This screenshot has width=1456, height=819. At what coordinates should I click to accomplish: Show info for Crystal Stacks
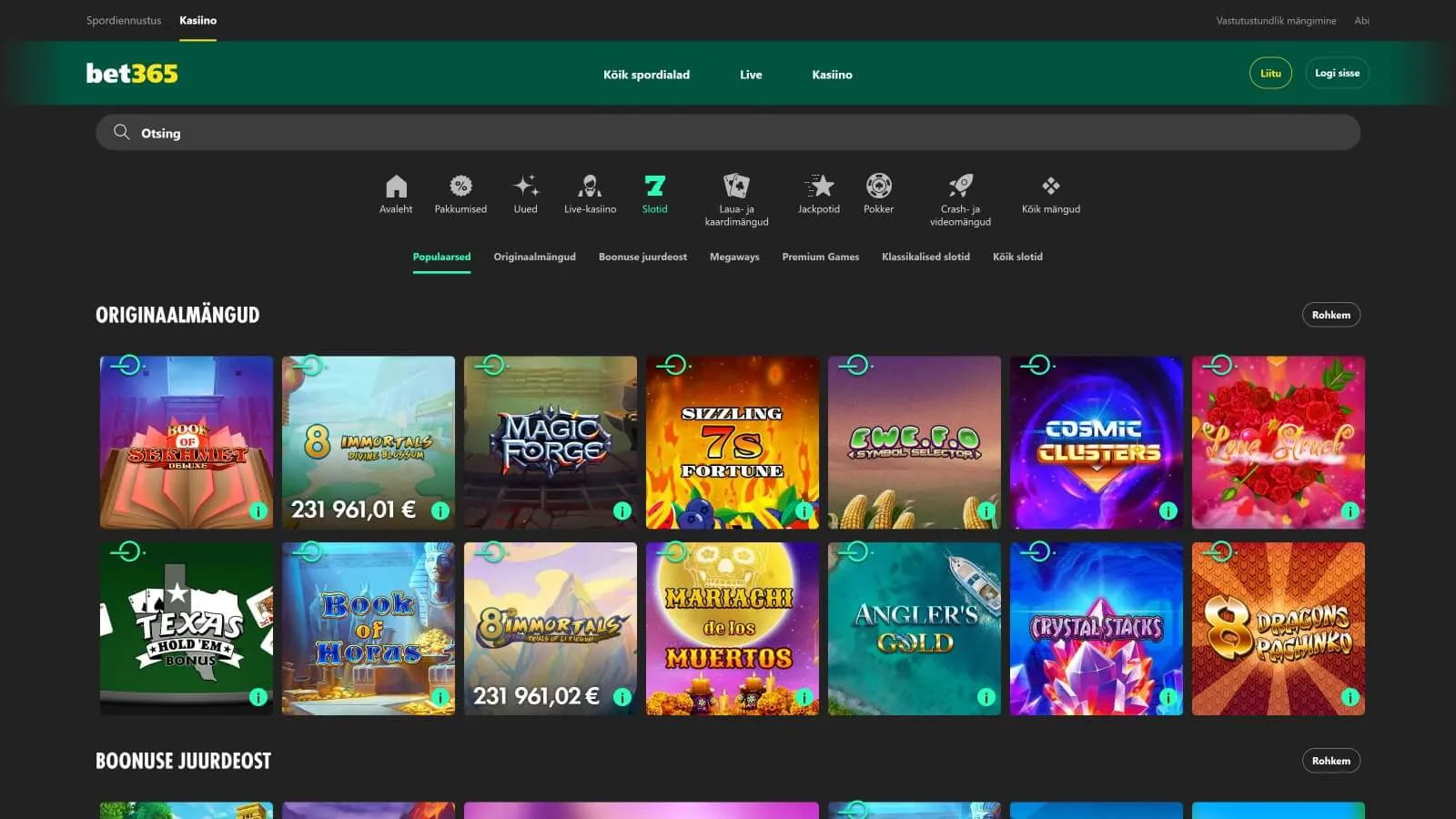tap(1168, 698)
